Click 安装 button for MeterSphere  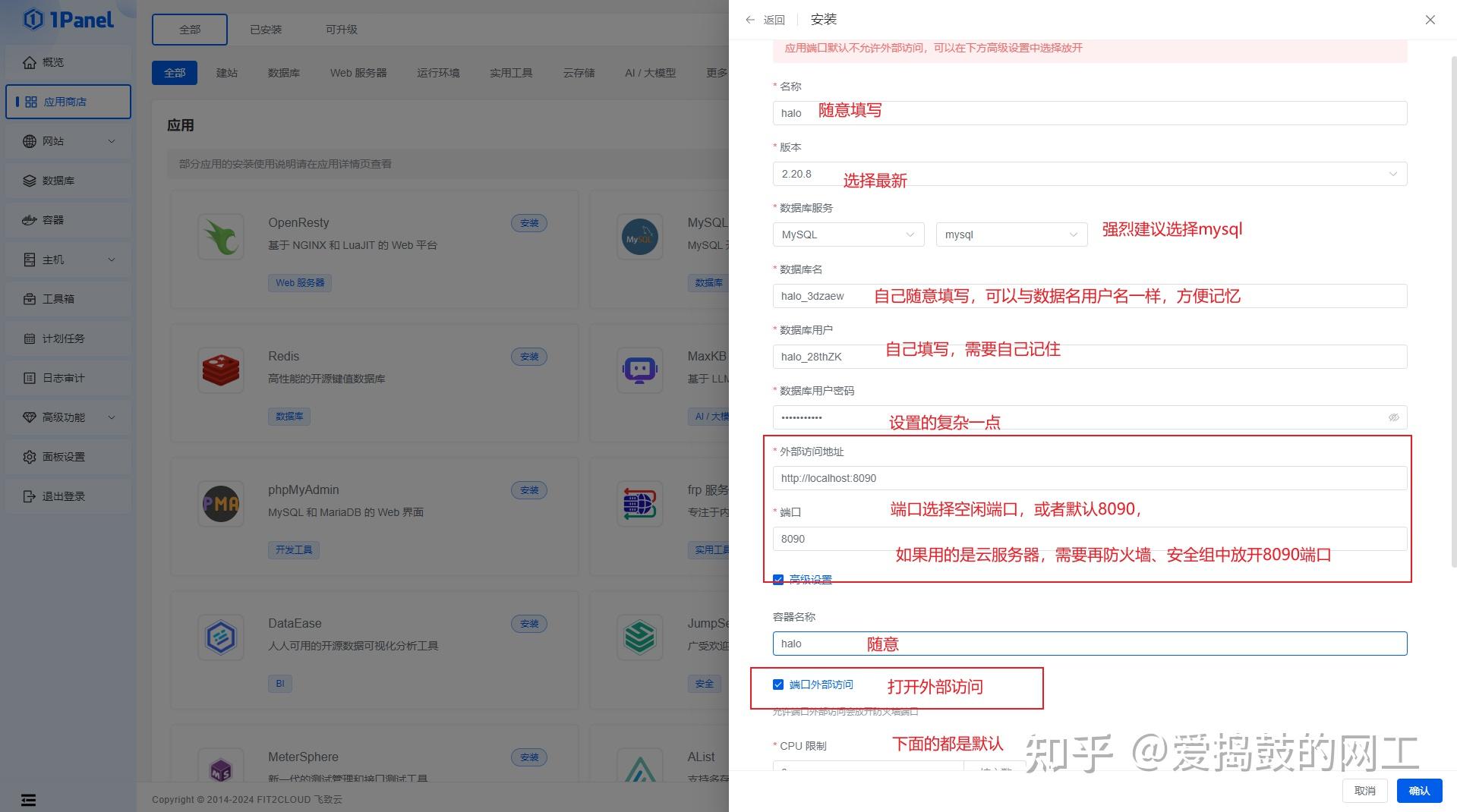point(529,757)
